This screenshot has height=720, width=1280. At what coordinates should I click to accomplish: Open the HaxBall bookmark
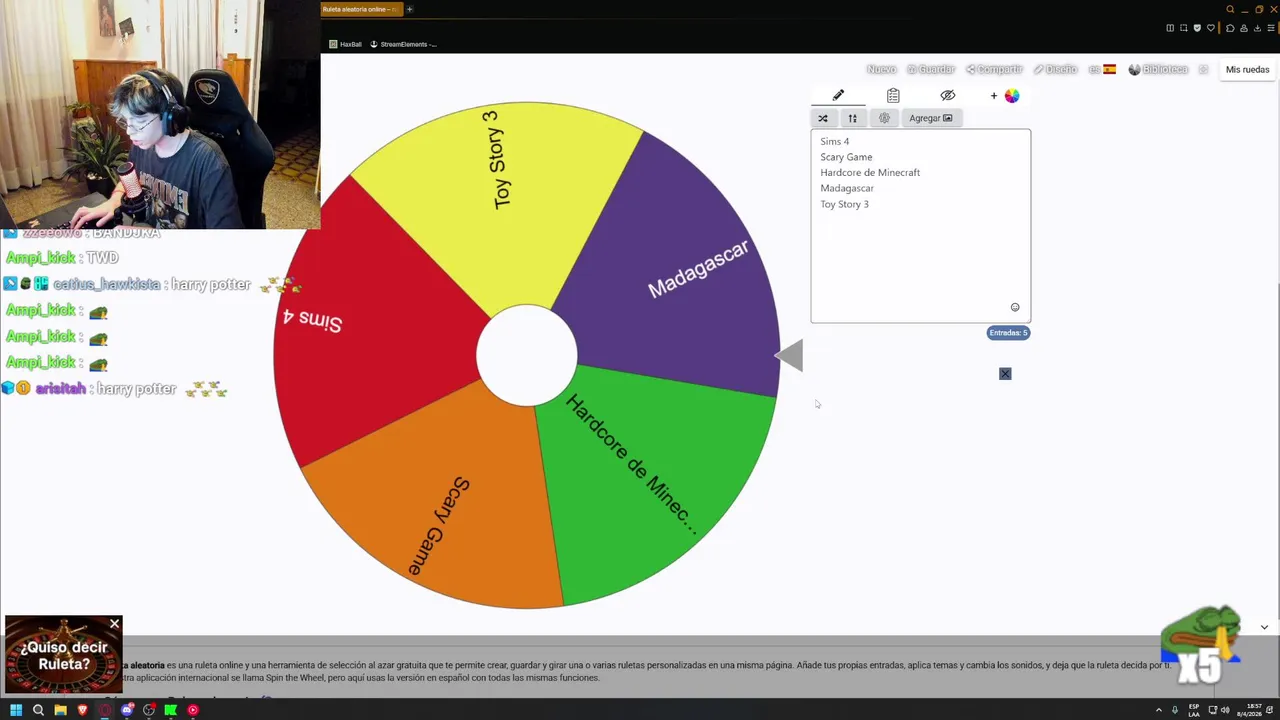[345, 44]
